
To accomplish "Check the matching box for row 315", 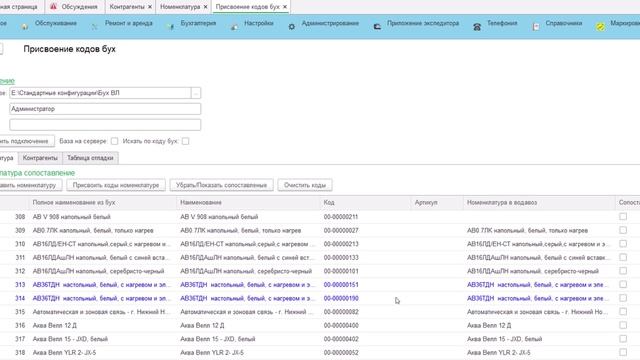I will [623, 311].
